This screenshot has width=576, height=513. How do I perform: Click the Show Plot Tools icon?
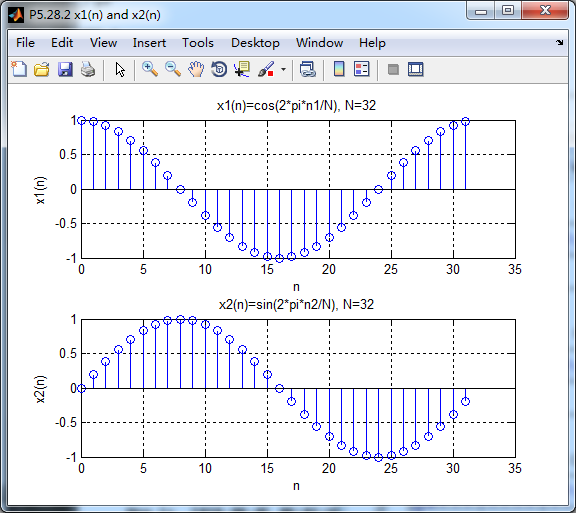point(415,69)
